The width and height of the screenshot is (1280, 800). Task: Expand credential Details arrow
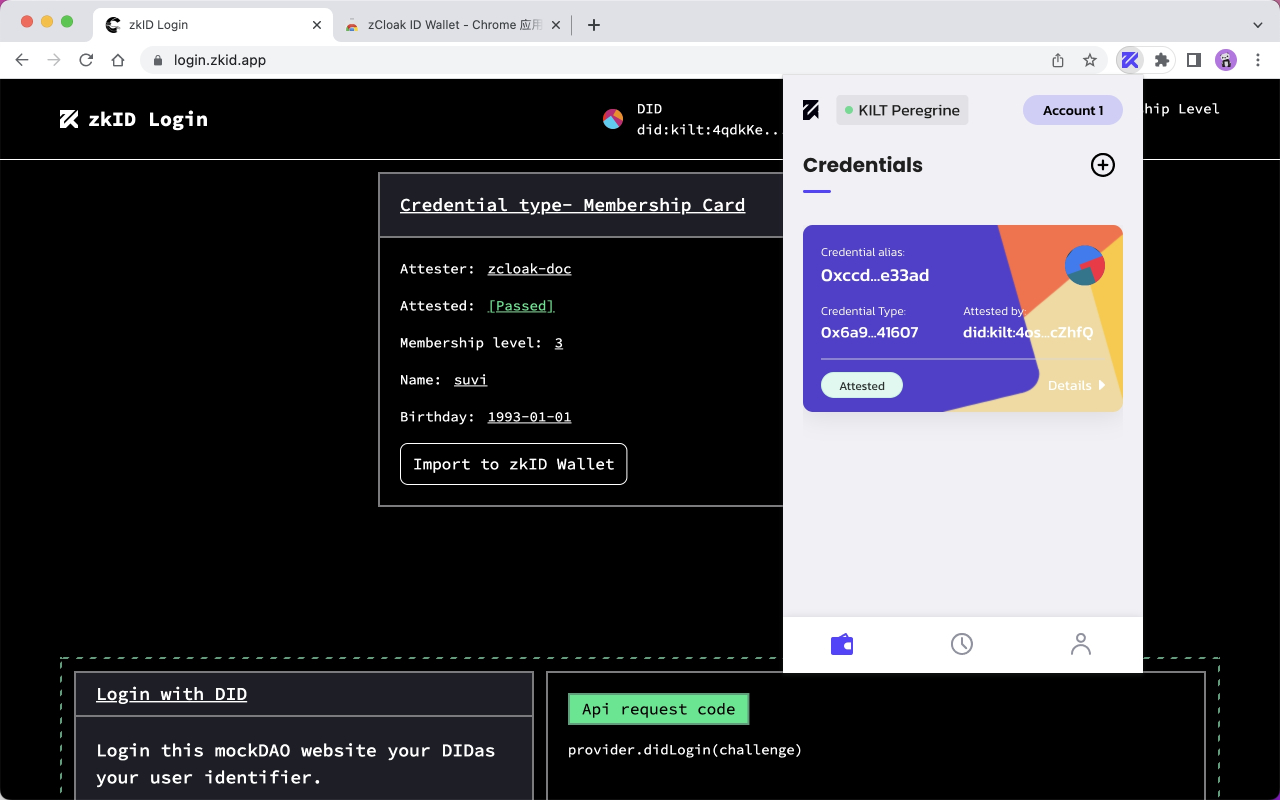1076,385
